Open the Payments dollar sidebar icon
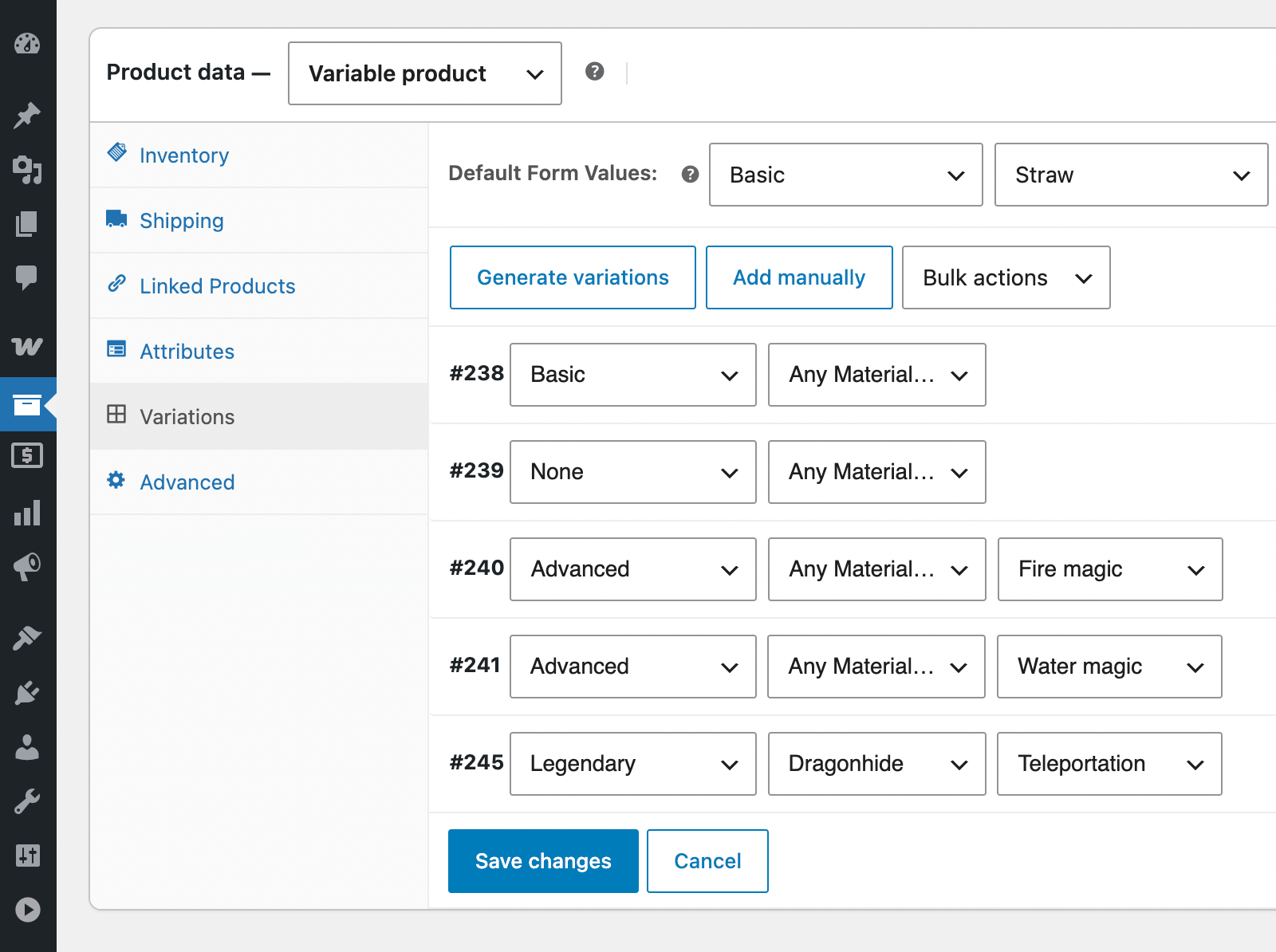 27,455
